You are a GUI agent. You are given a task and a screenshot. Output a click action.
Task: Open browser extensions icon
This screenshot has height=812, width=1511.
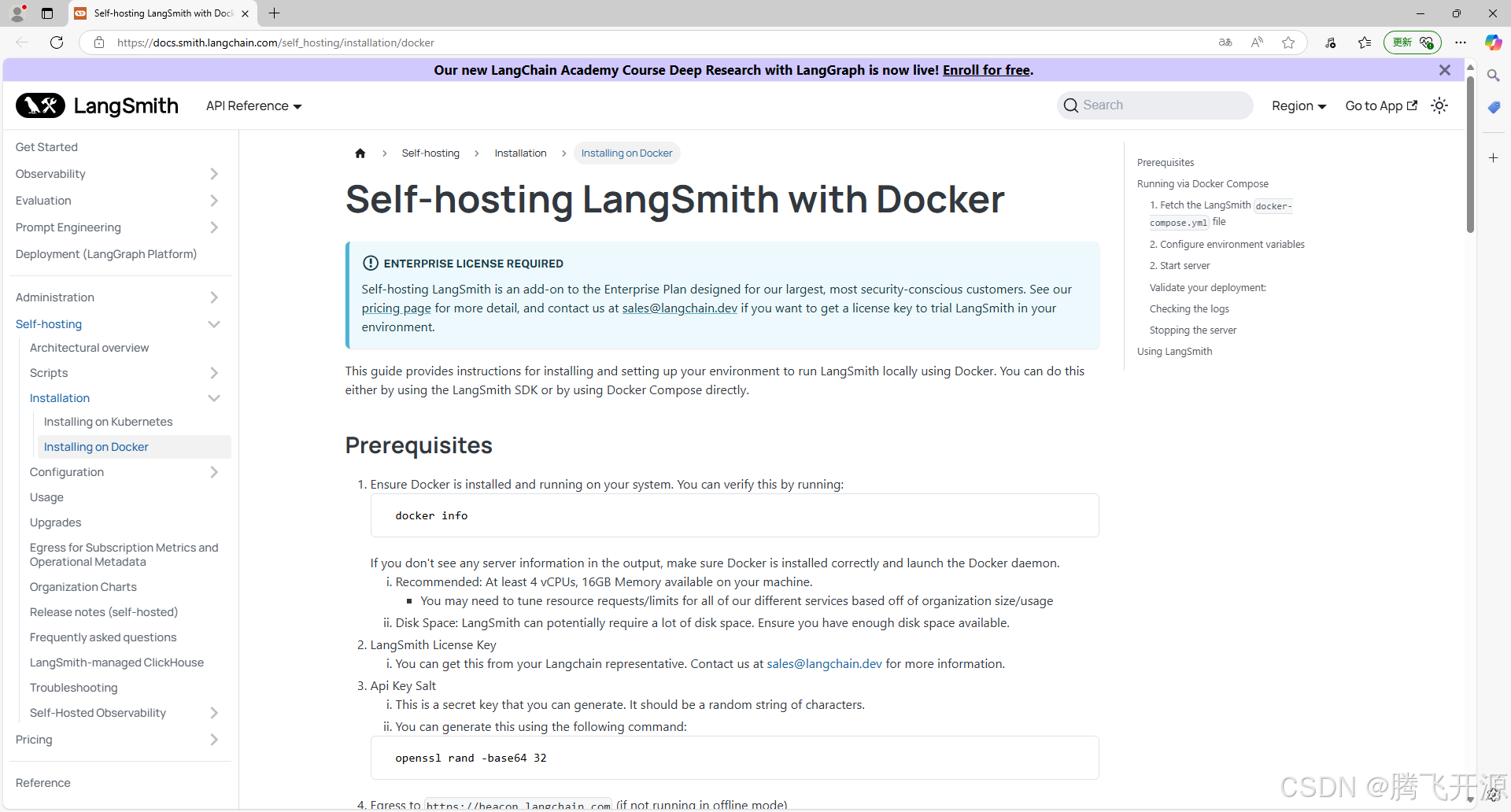1331,42
